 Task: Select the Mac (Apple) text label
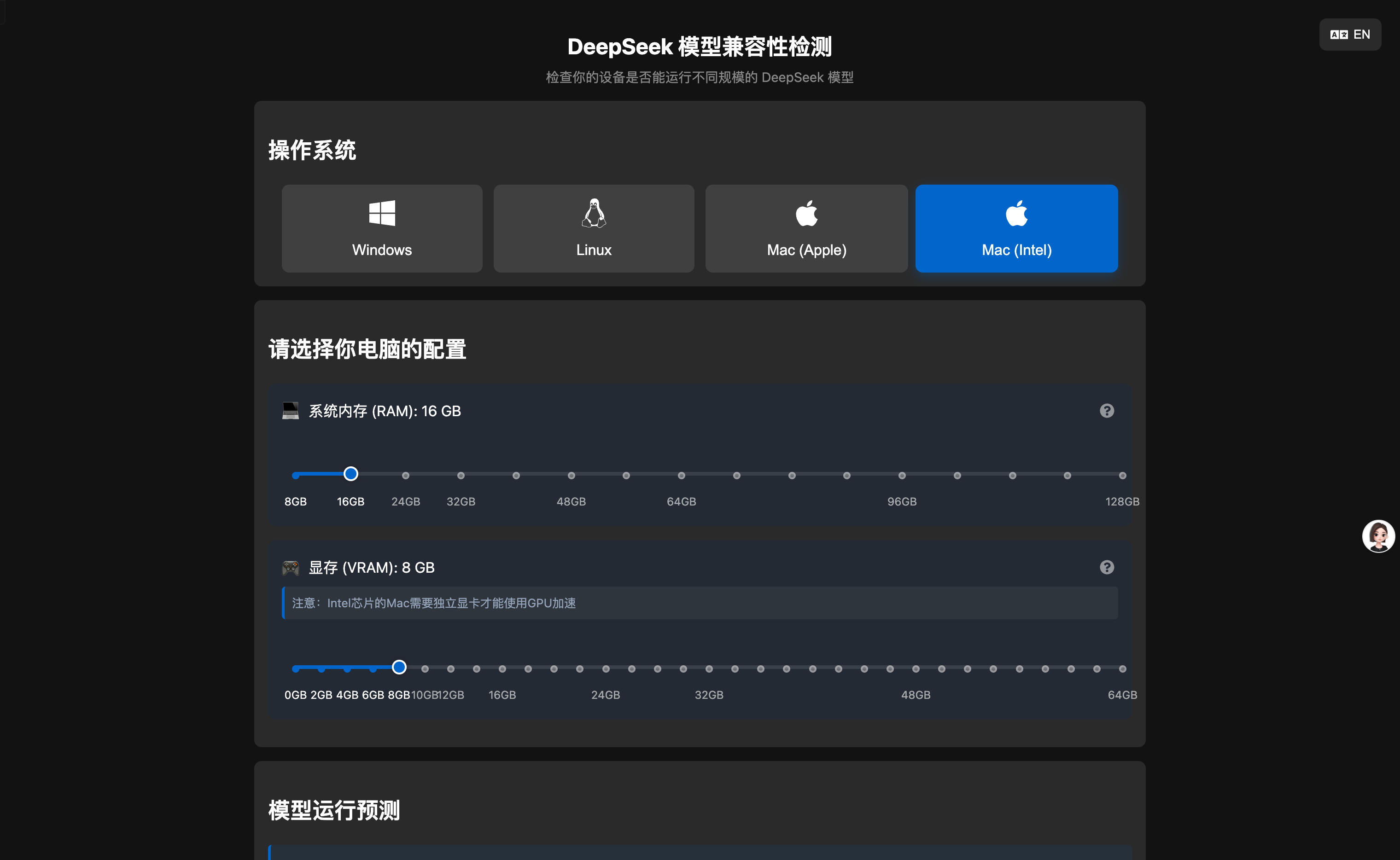coord(806,250)
